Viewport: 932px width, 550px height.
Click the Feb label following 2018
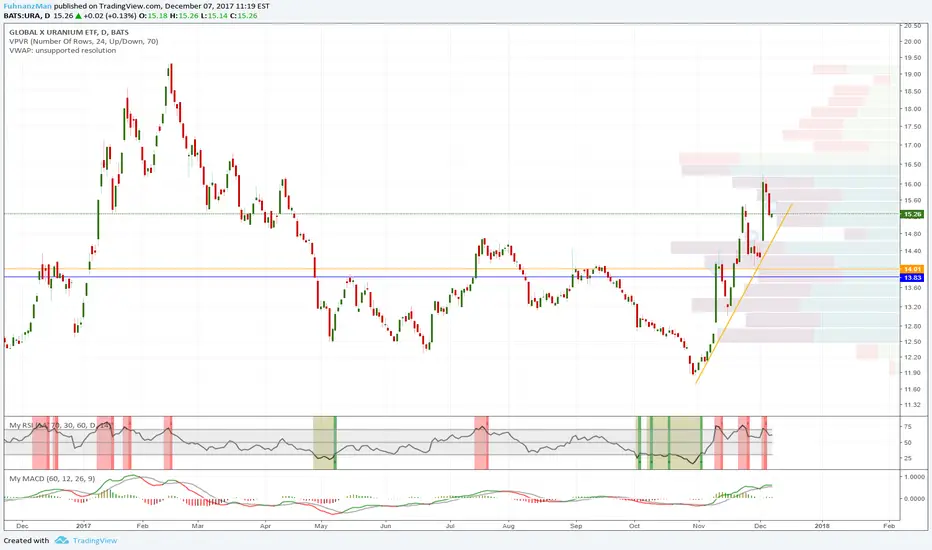click(889, 526)
